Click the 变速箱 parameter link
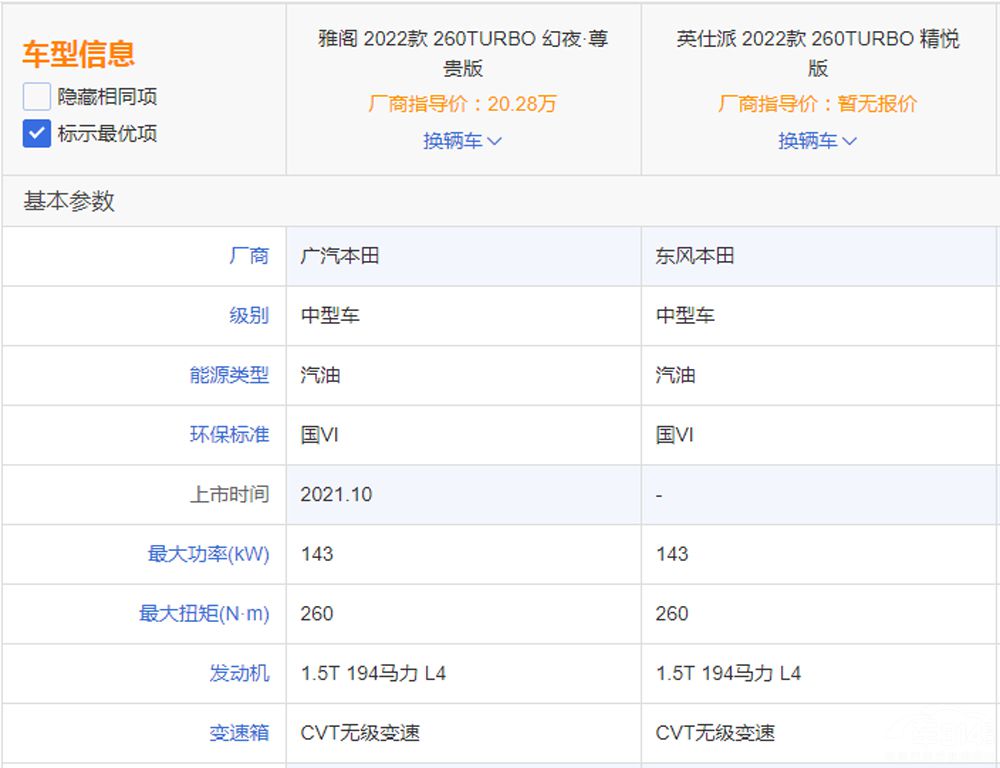 [239, 733]
